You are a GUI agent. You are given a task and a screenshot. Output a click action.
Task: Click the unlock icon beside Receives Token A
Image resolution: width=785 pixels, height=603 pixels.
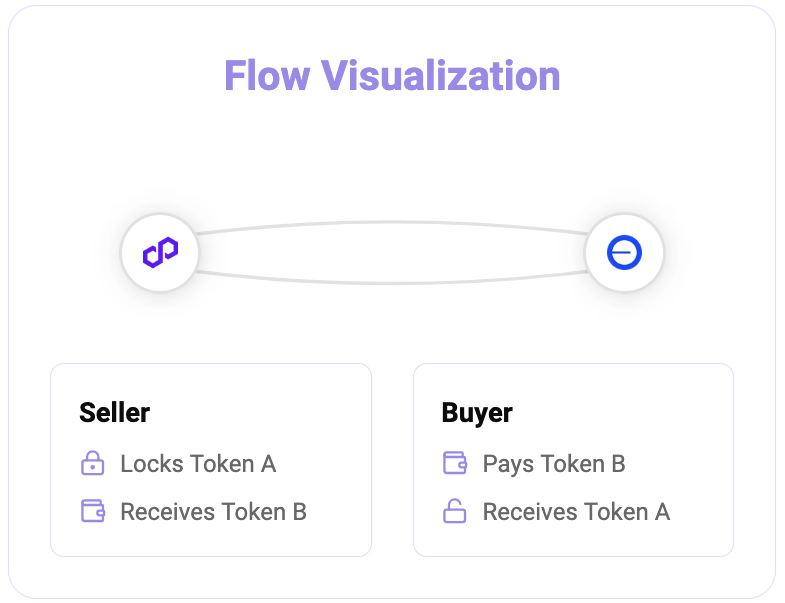click(455, 511)
